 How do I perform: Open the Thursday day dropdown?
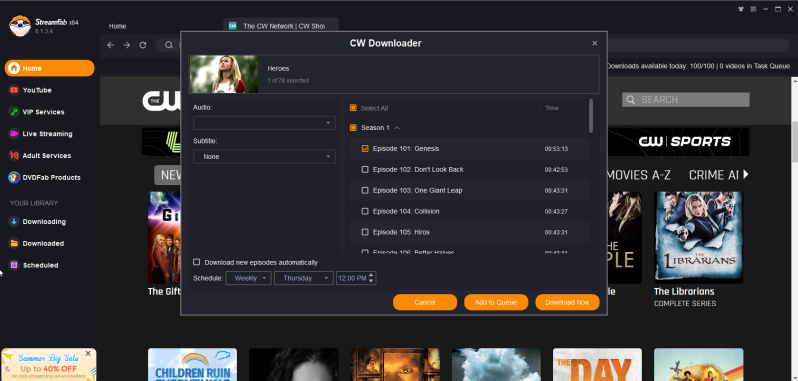pos(304,278)
